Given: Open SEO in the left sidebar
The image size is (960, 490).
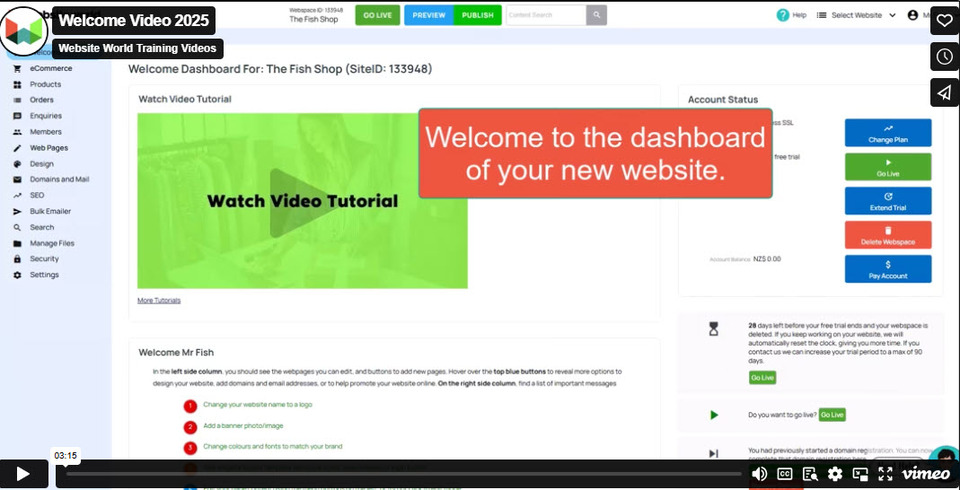Looking at the screenshot, I should coord(37,196).
